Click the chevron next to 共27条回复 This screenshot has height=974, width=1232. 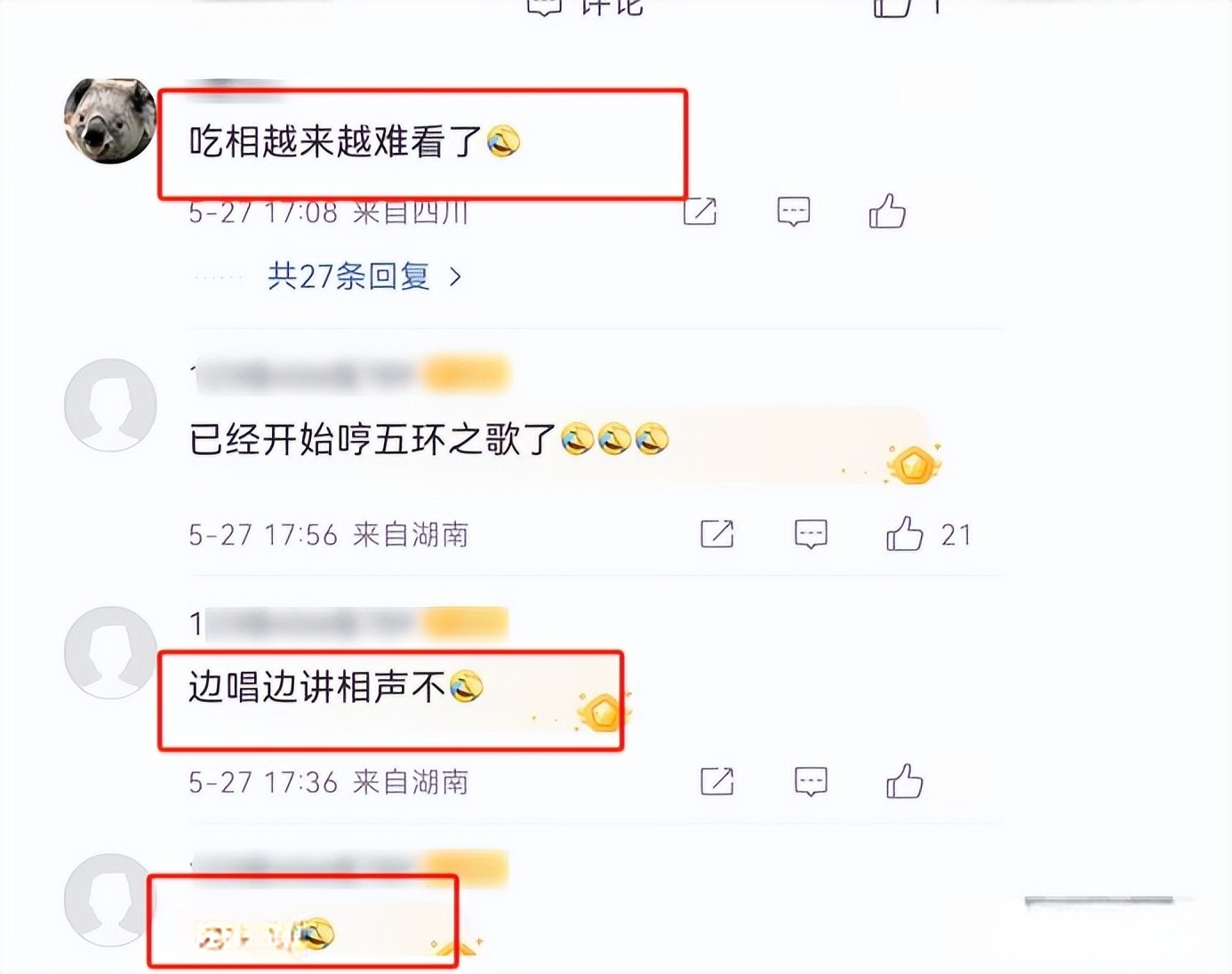click(x=456, y=277)
